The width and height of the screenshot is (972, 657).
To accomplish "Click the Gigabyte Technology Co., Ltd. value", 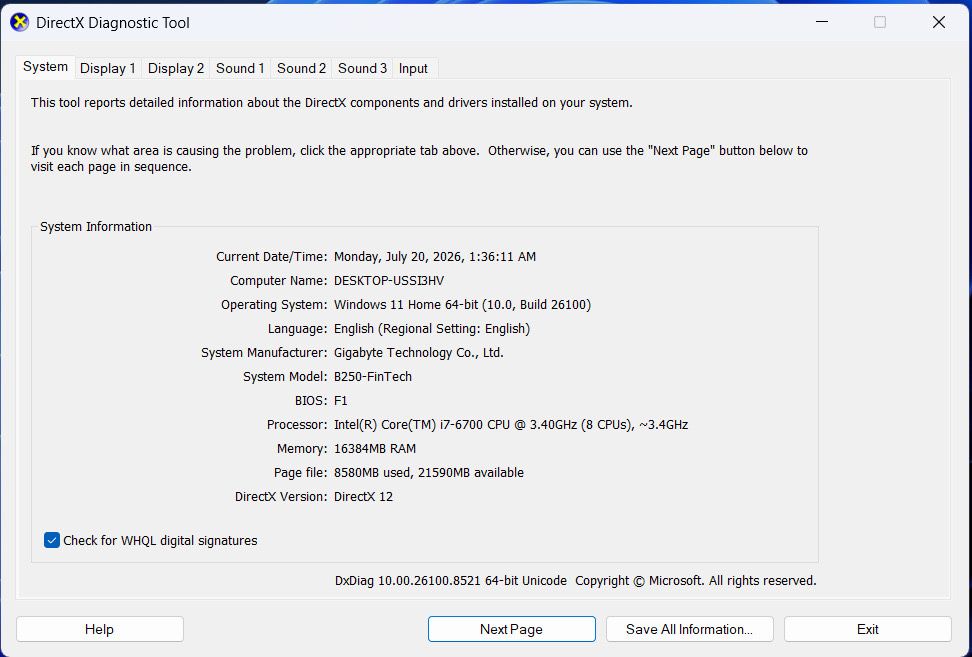I will [418, 353].
